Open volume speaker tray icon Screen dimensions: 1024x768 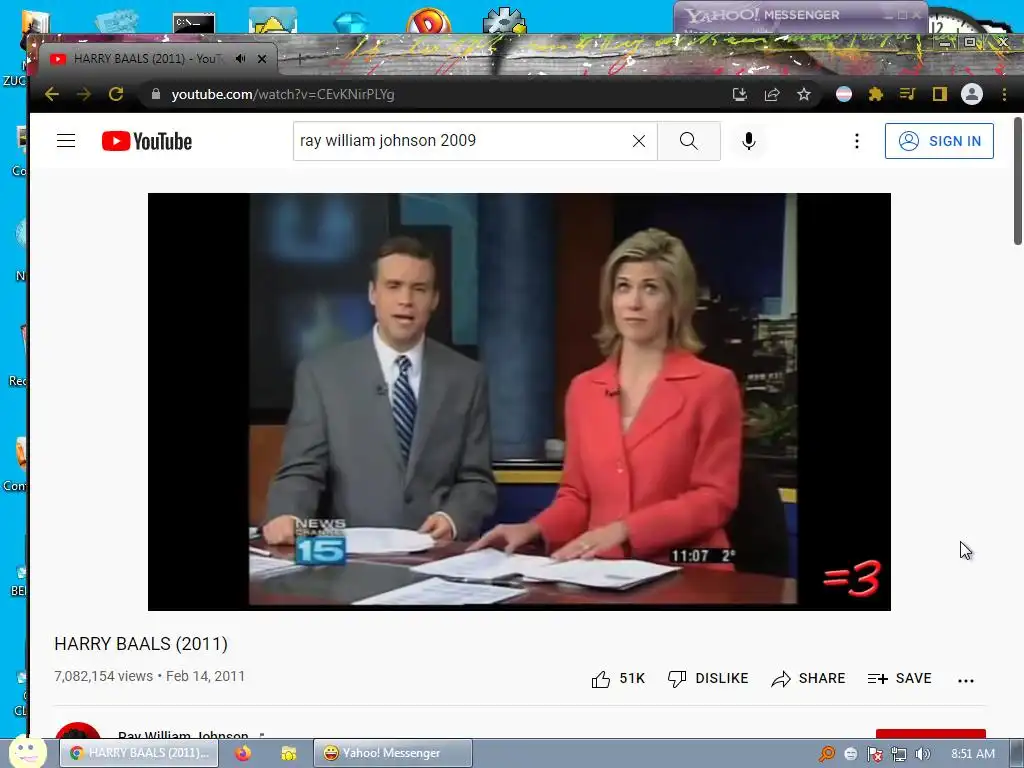pyautogui.click(x=923, y=754)
